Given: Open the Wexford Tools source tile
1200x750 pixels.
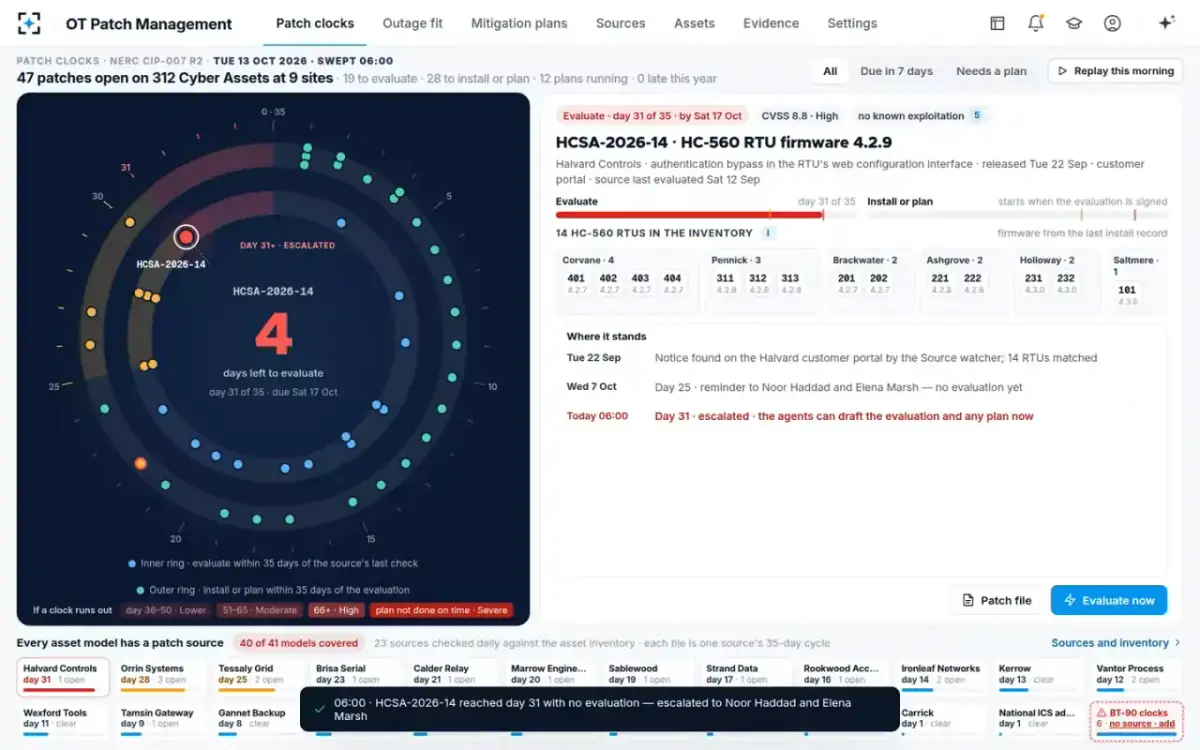Looking at the screenshot, I should tap(63, 720).
